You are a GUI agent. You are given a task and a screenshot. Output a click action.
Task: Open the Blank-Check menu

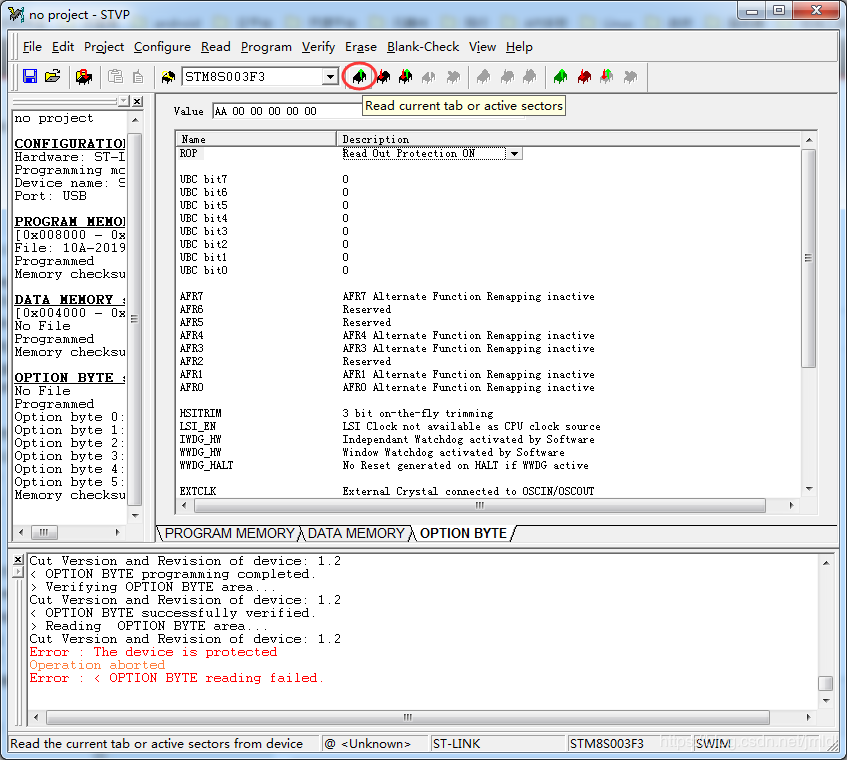point(423,47)
